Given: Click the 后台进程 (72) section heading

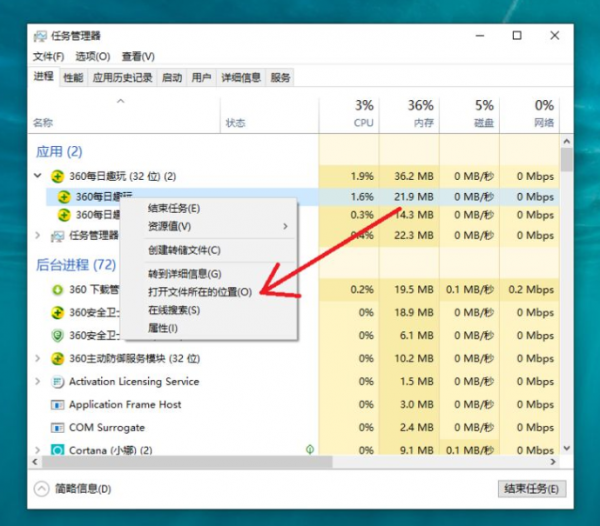Looking at the screenshot, I should tap(76, 265).
